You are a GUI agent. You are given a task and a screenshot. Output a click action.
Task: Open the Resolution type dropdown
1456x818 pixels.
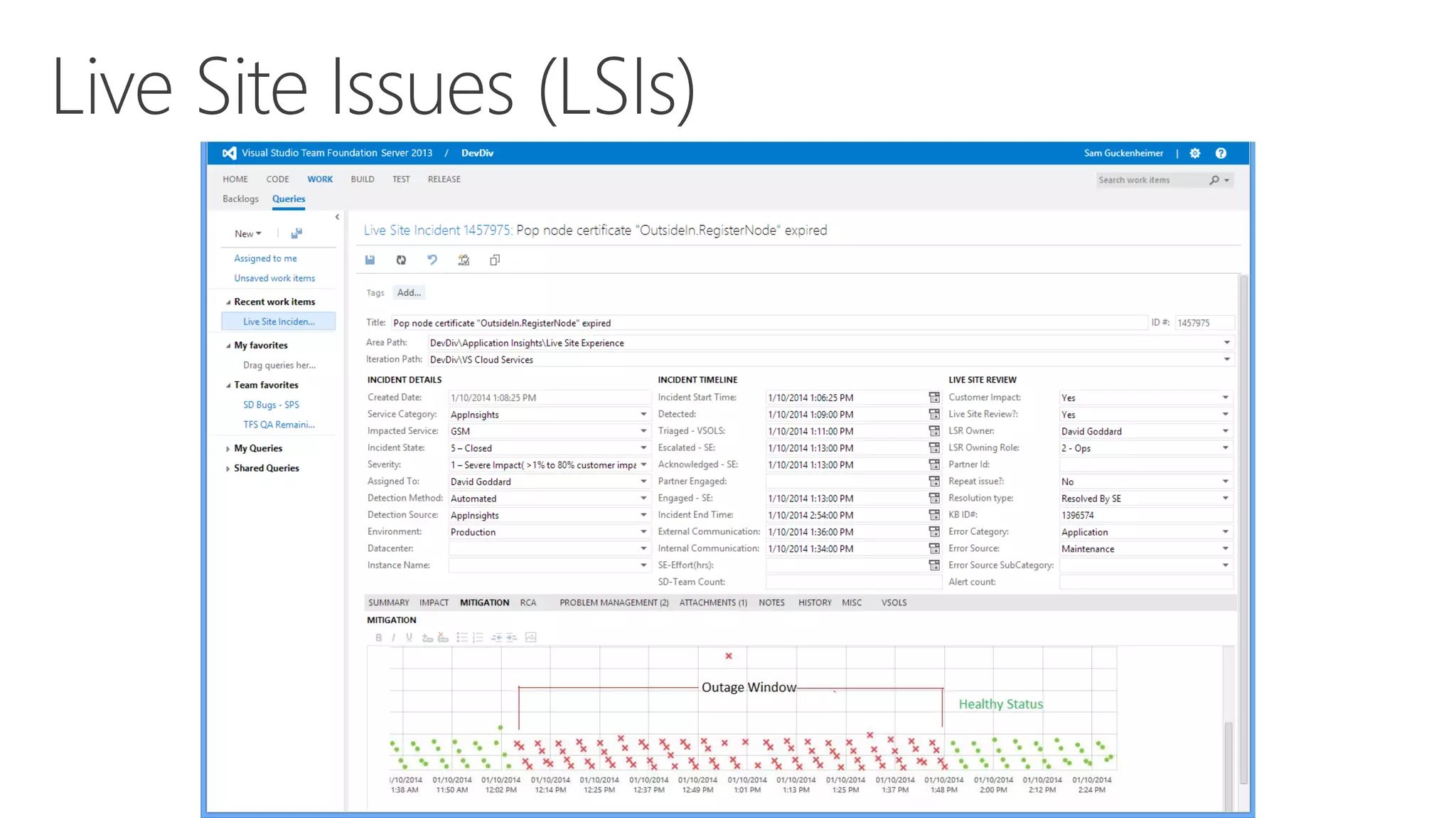tap(1225, 499)
